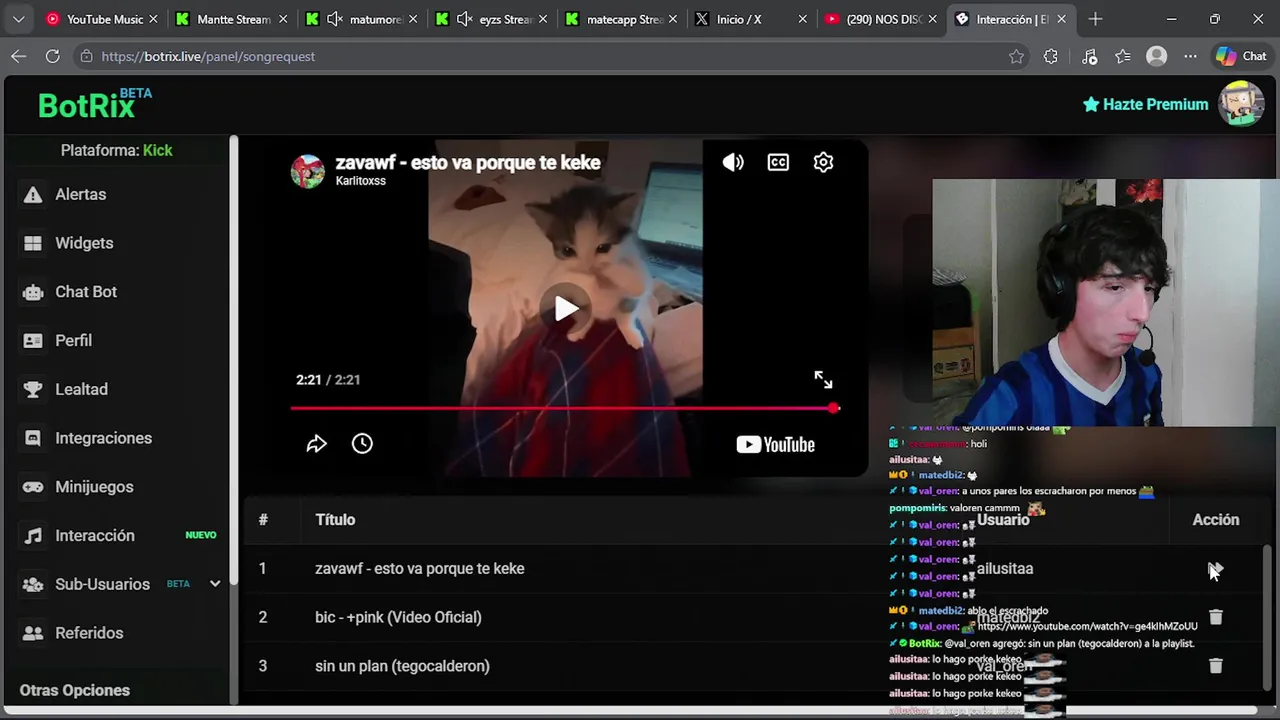The image size is (1280, 720).
Task: Open Copilot Chat in the browser
Action: coord(1241,57)
